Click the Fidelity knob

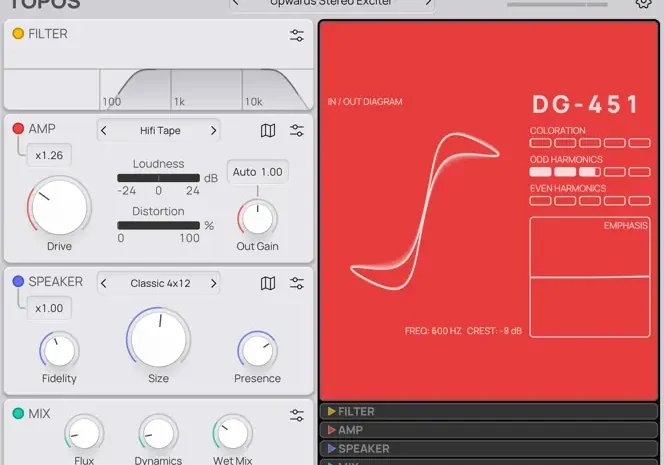pos(59,351)
